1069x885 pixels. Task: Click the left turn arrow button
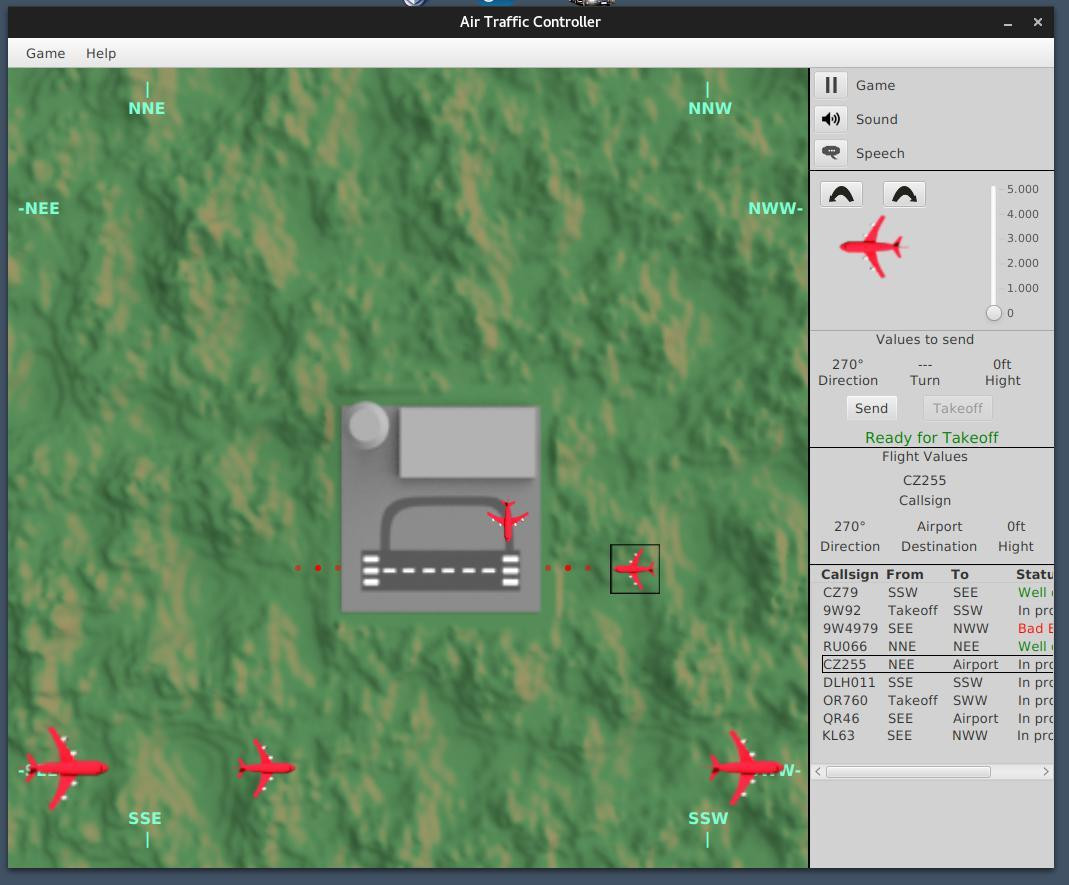[x=841, y=194]
